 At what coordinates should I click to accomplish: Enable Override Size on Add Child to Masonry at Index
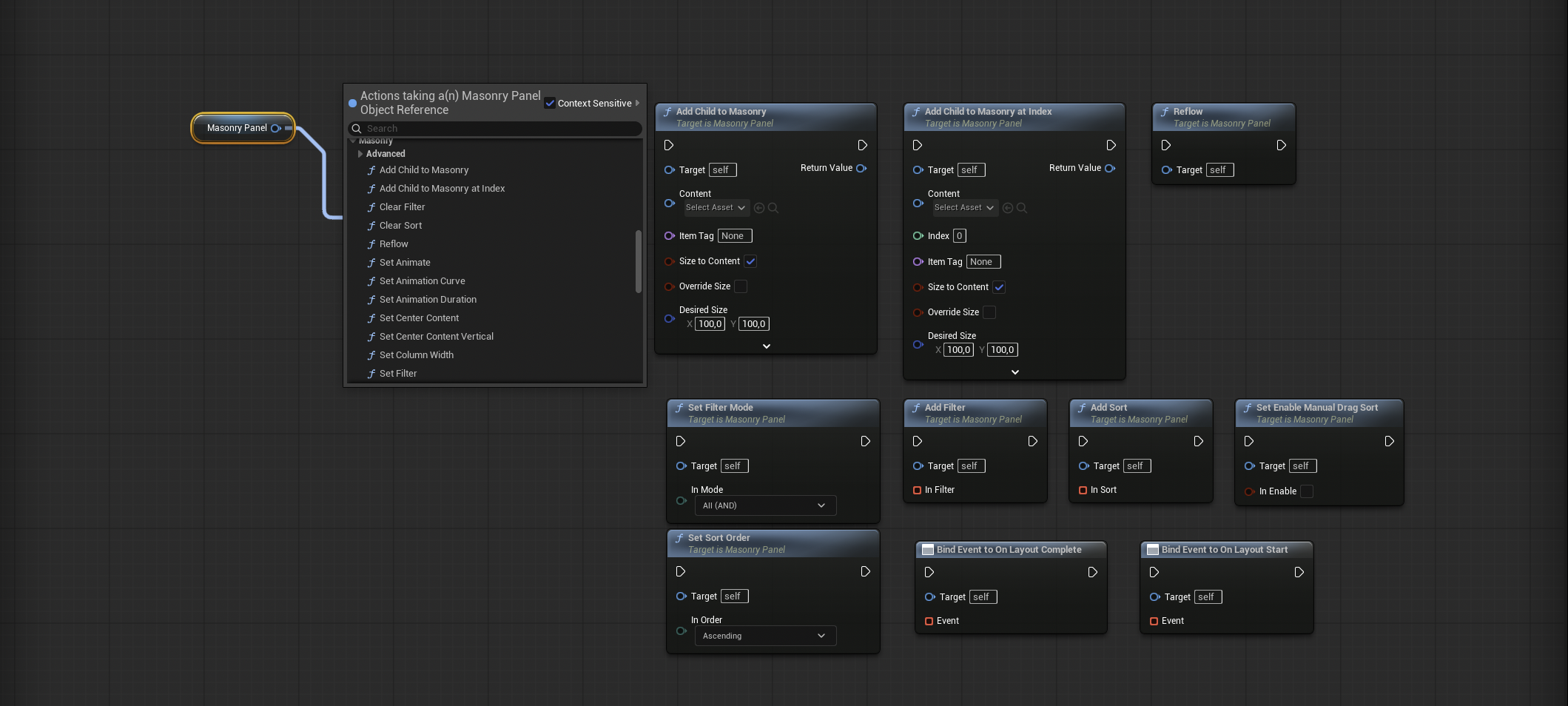point(989,312)
